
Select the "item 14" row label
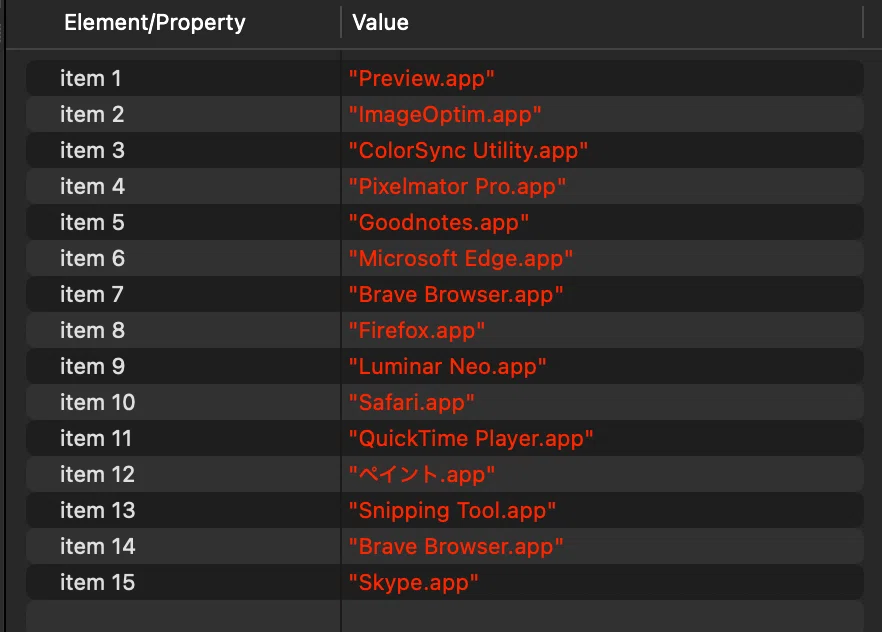(x=97, y=546)
